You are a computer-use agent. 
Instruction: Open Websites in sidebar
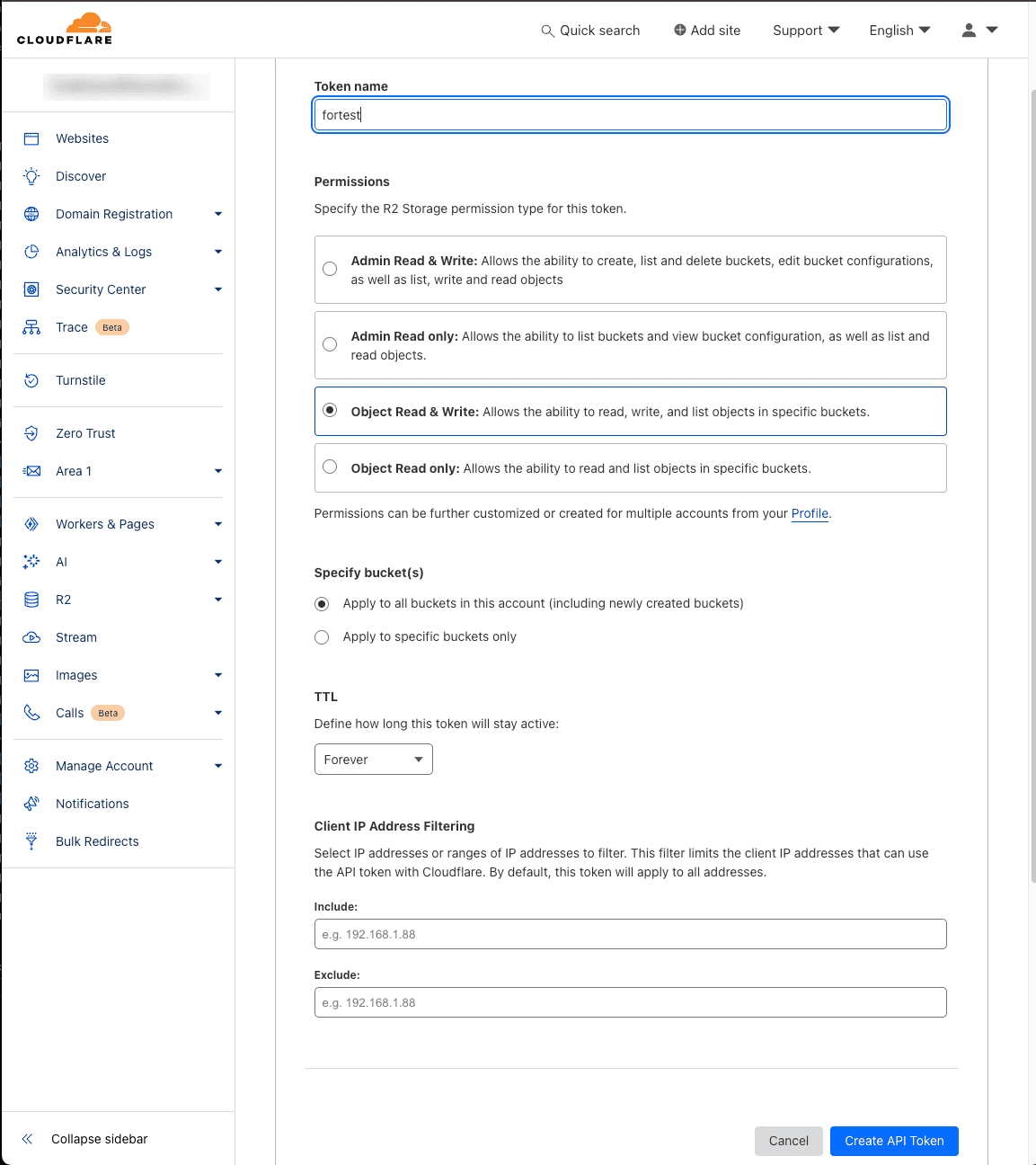tap(82, 138)
